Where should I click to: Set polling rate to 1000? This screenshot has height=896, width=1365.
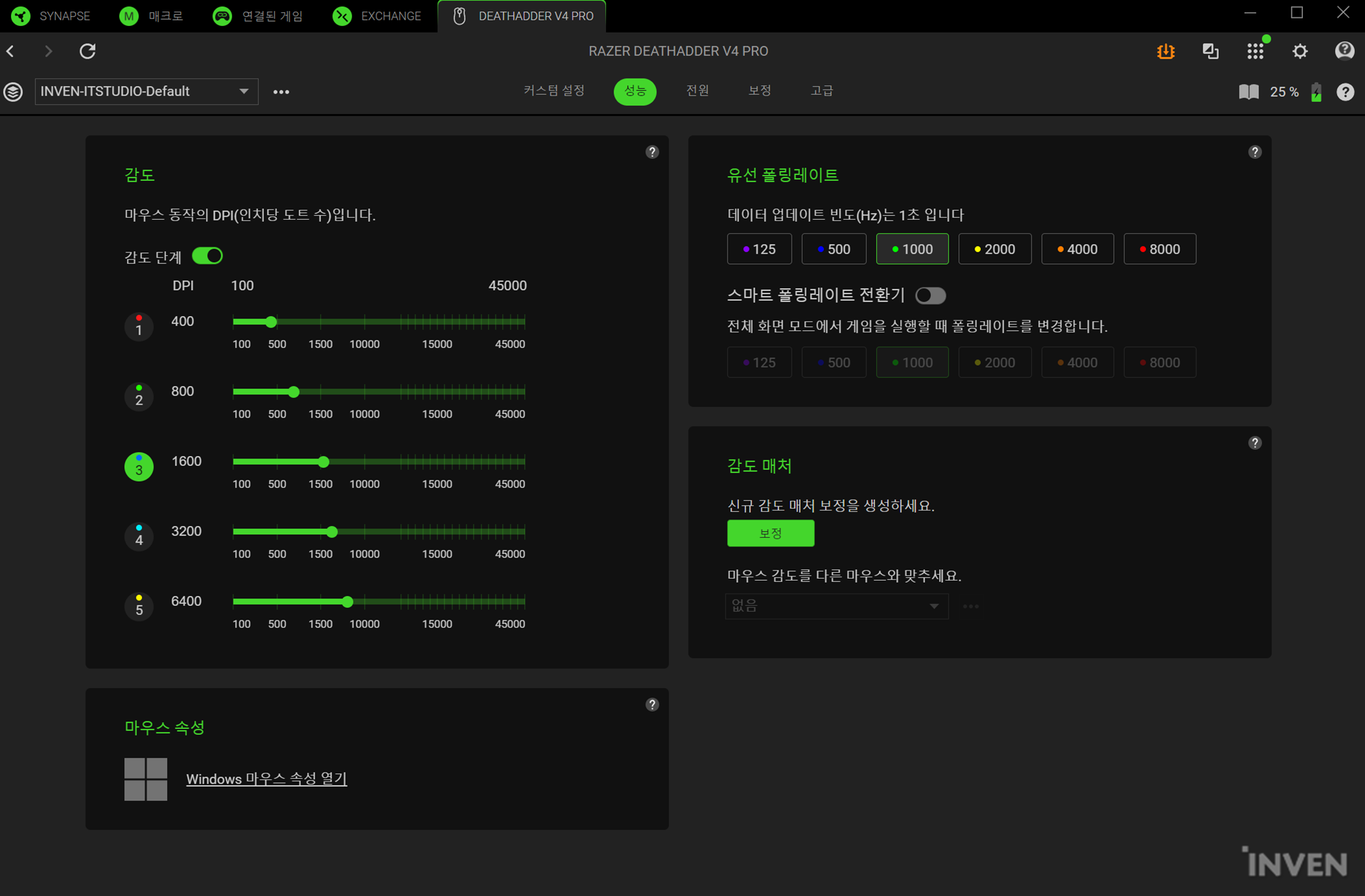coord(913,249)
